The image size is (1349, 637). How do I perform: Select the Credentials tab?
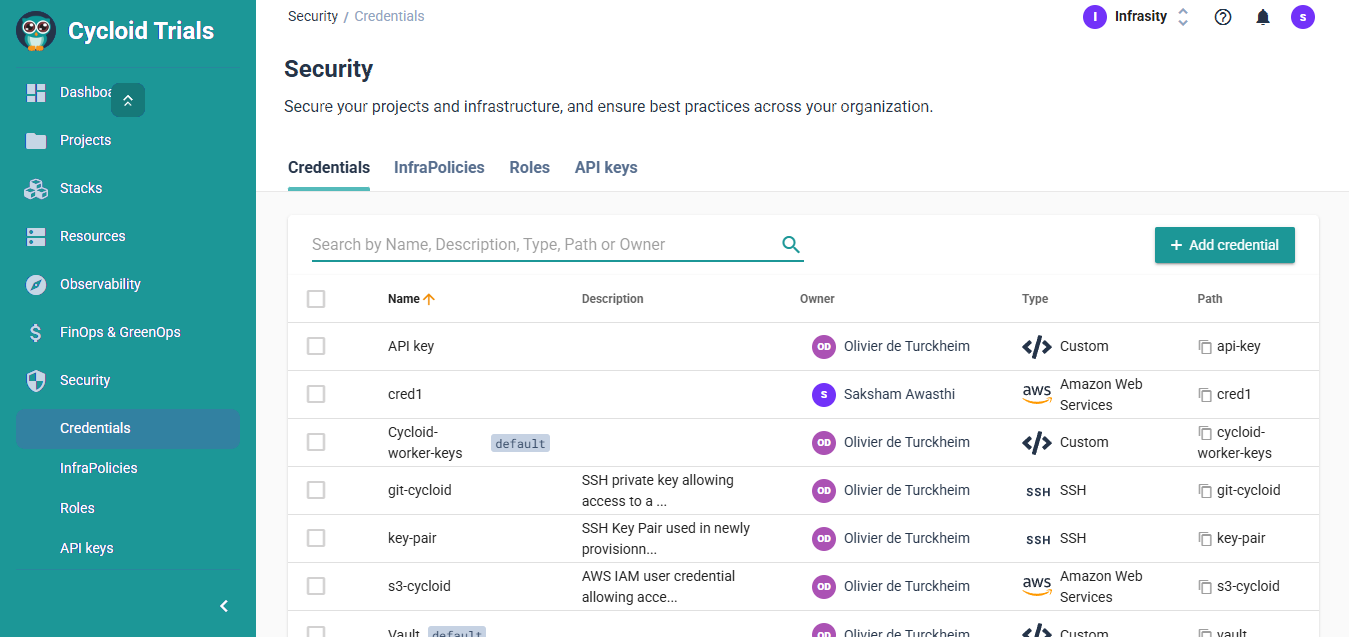(329, 168)
